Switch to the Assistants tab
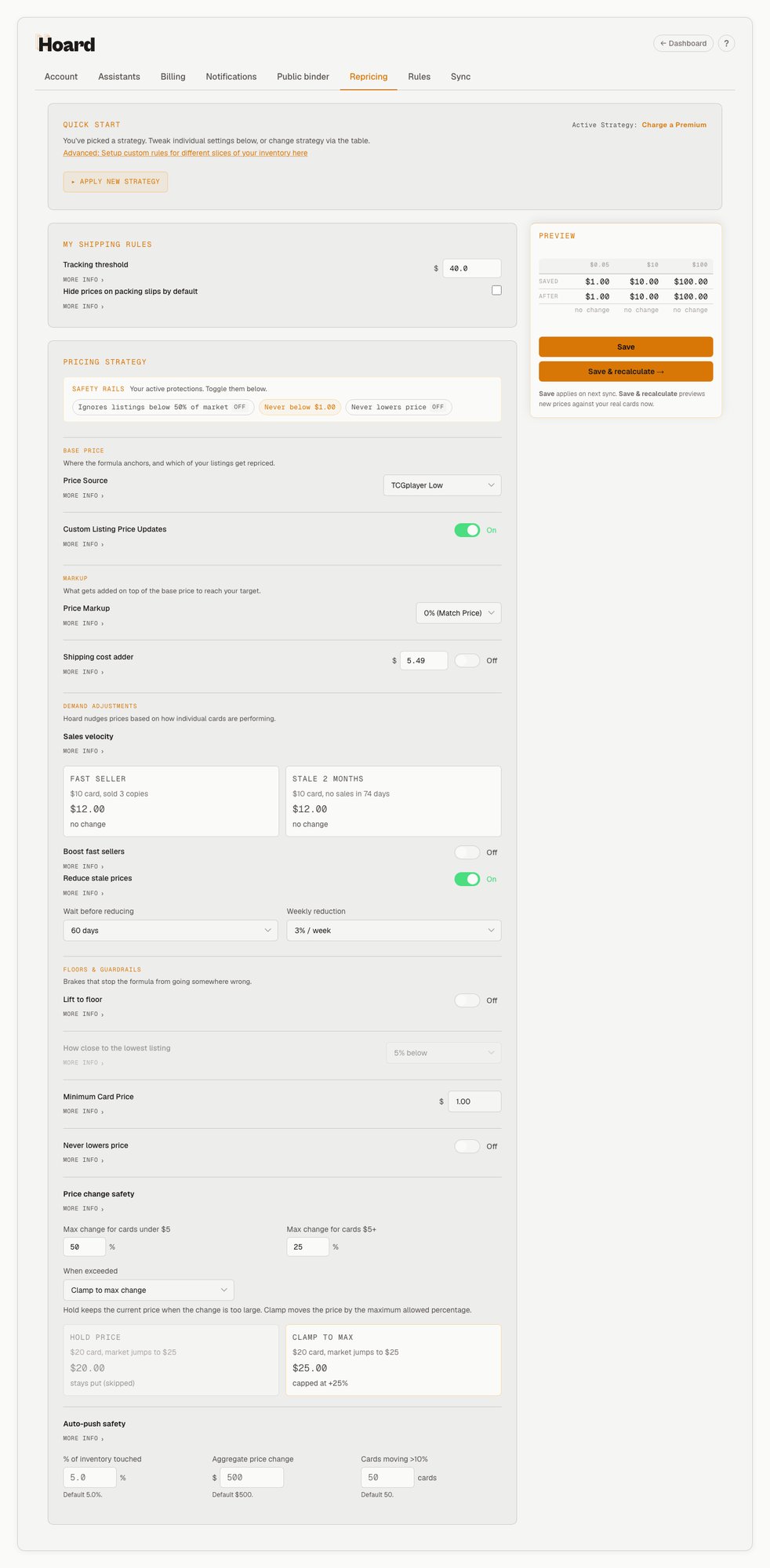The width and height of the screenshot is (770, 1568). point(119,77)
